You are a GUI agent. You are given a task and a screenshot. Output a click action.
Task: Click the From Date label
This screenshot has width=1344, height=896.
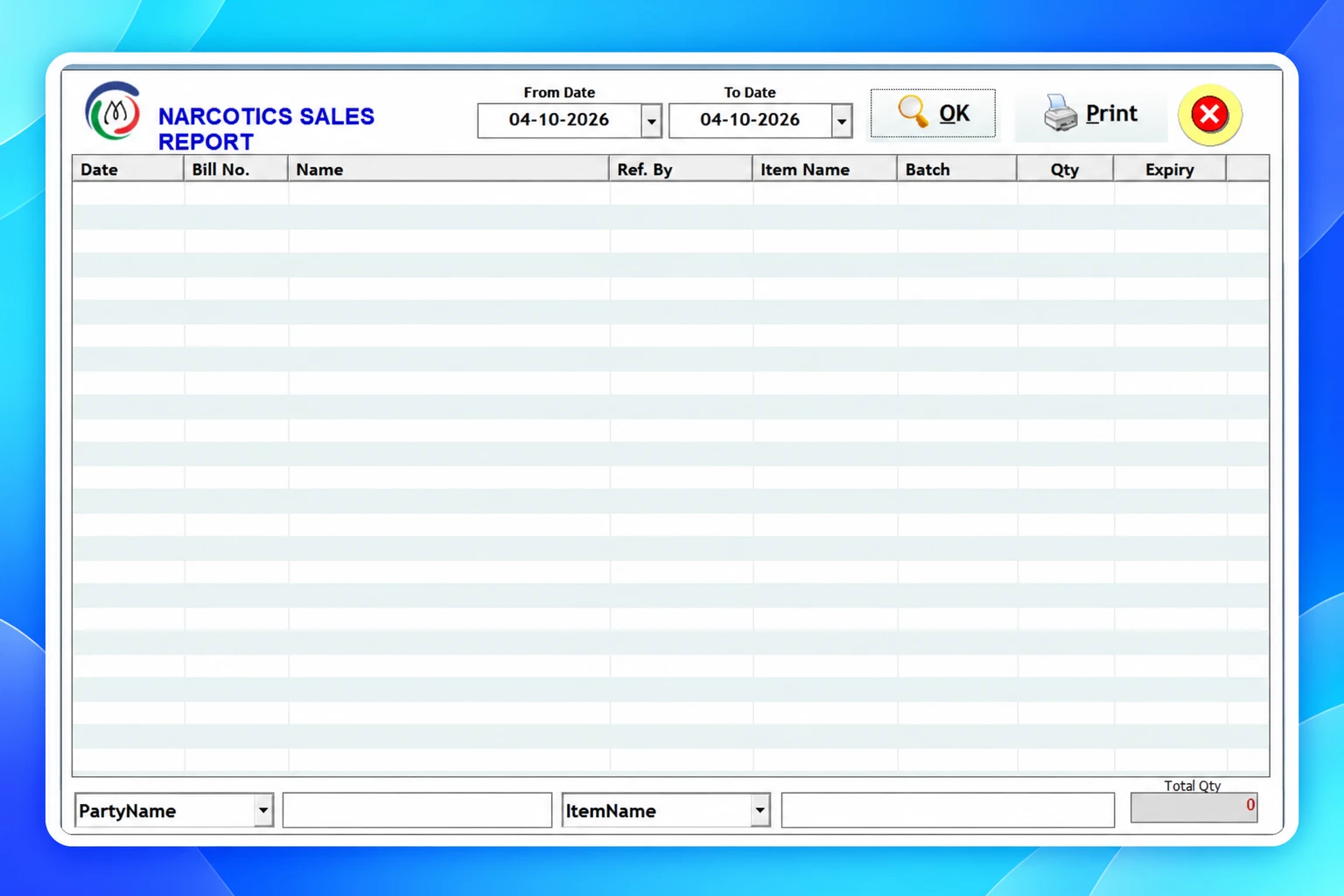[x=559, y=93]
